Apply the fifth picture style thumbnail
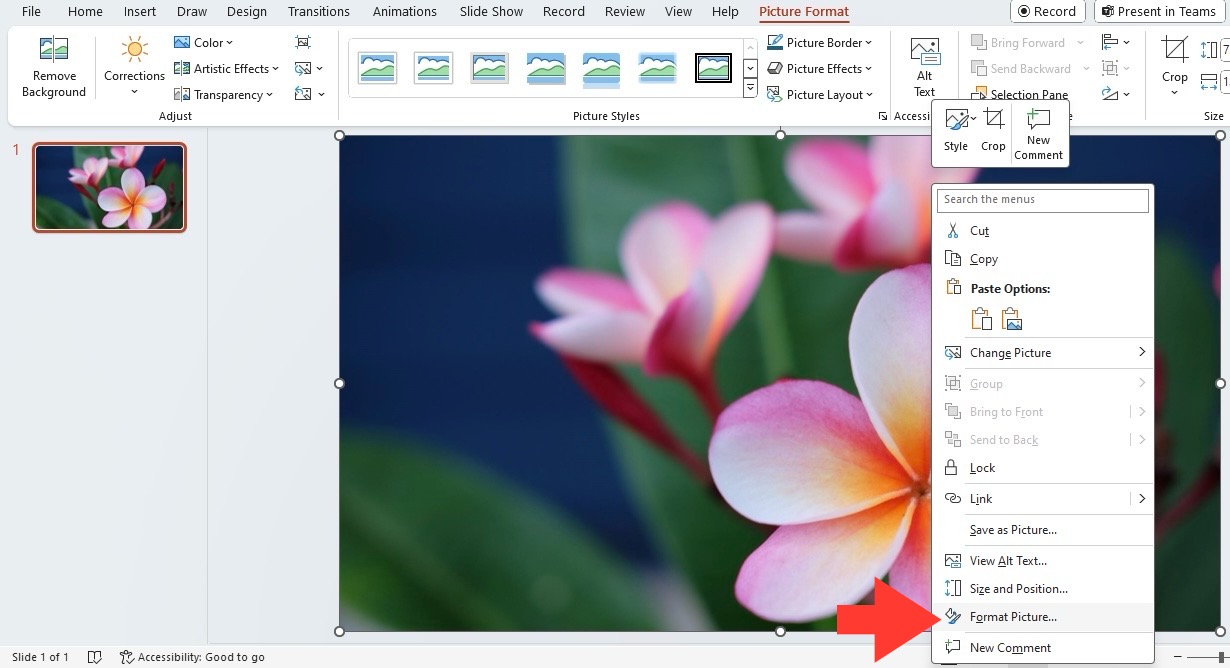 point(602,68)
